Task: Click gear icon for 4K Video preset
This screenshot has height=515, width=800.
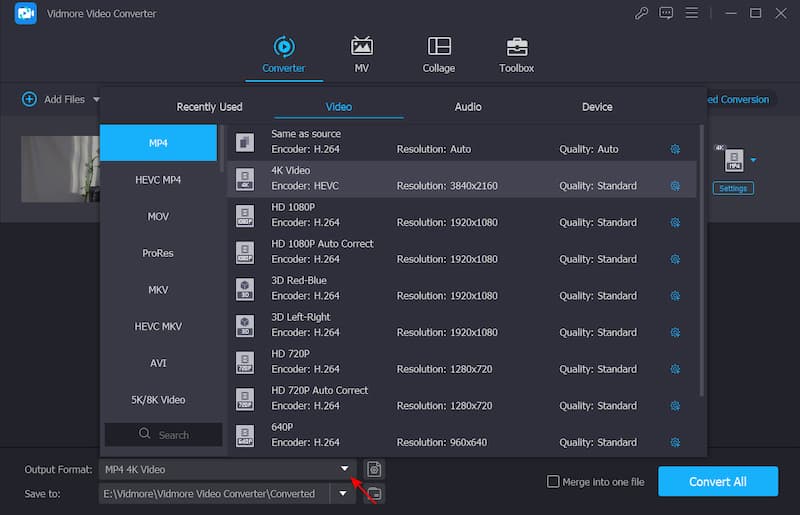Action: (675, 186)
